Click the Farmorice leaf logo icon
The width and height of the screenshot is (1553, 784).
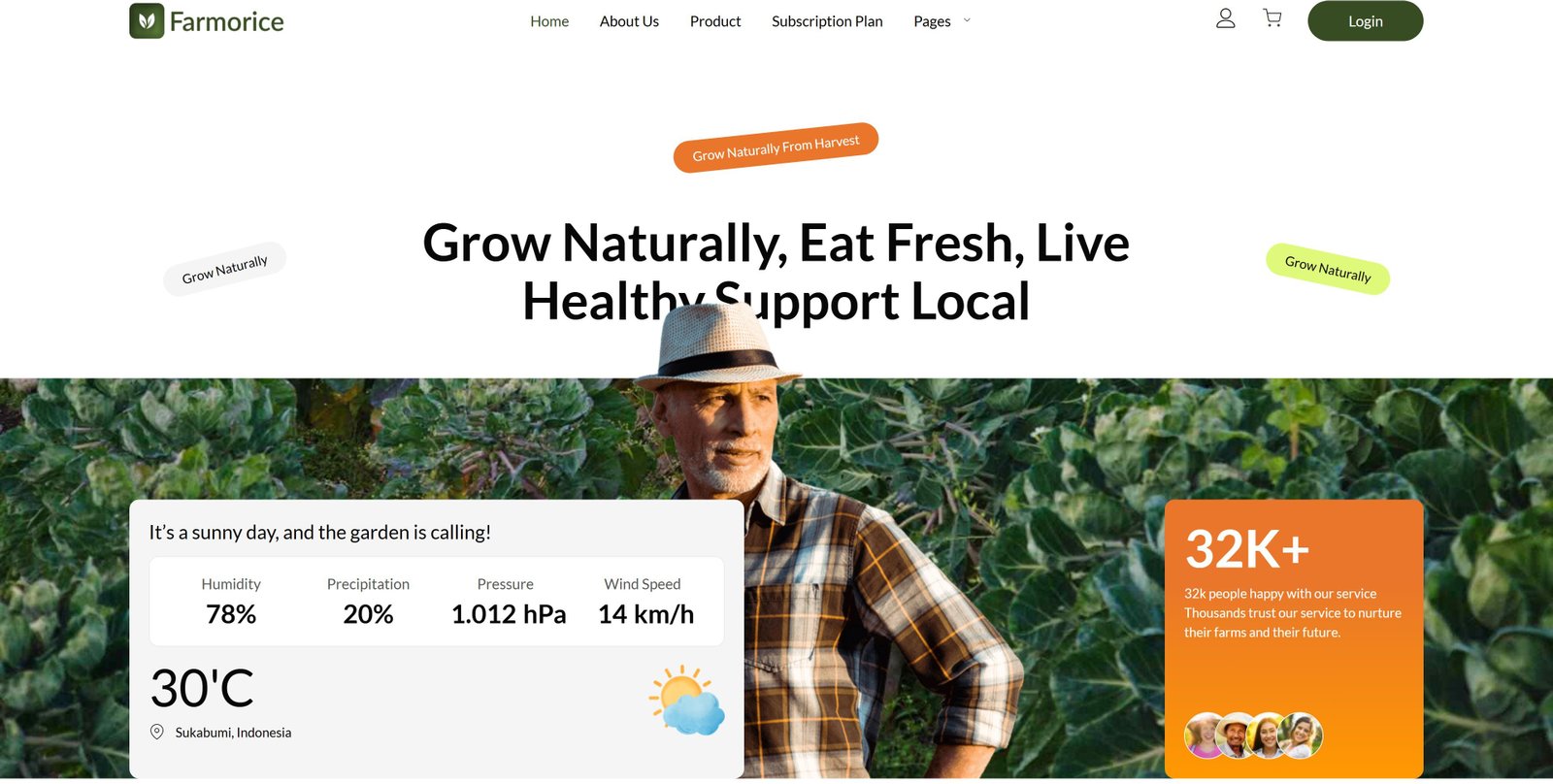(x=147, y=20)
